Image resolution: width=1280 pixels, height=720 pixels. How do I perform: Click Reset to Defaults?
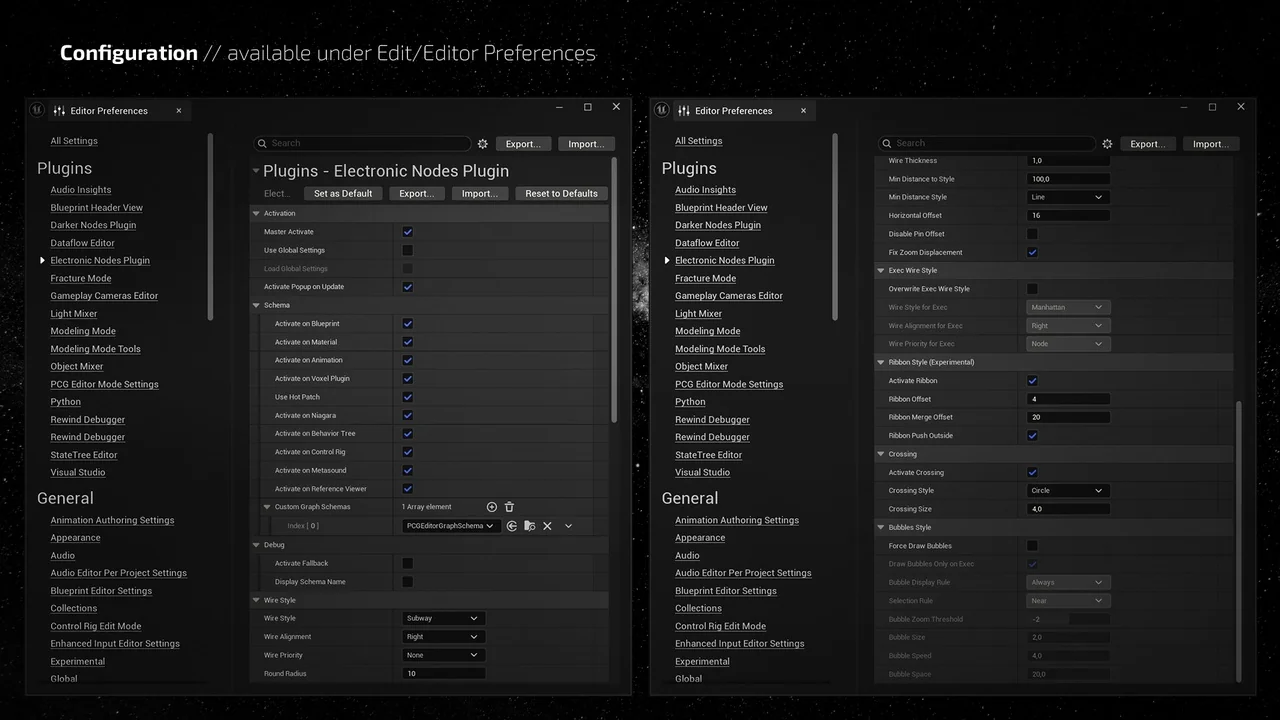tap(561, 193)
